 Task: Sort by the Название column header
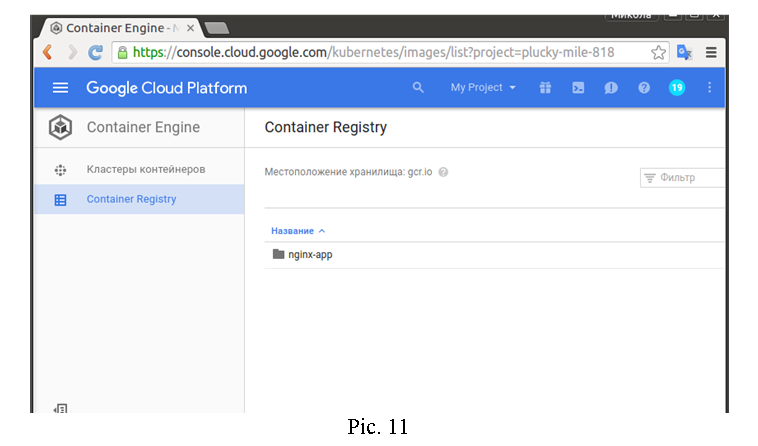tap(292, 231)
